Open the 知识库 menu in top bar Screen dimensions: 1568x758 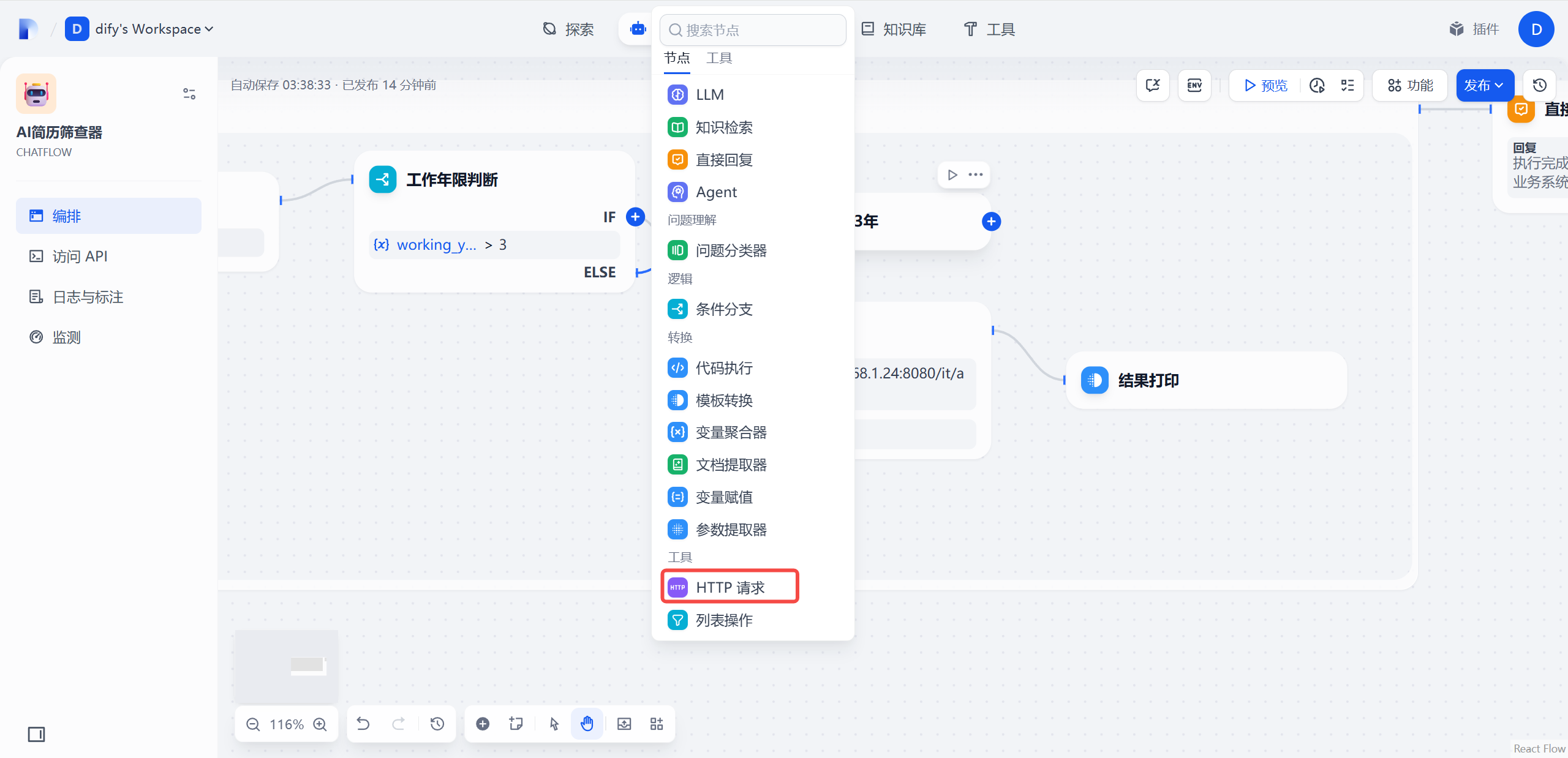click(x=894, y=29)
